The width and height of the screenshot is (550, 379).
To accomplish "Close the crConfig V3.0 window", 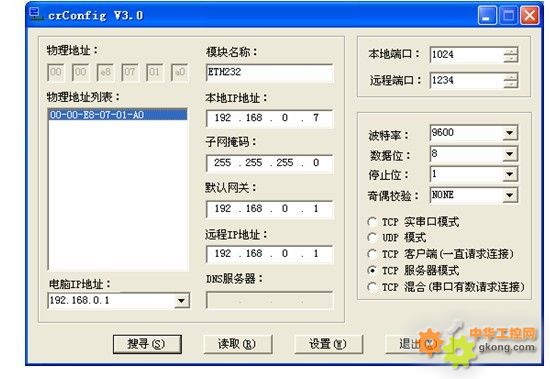I will click(x=530, y=15).
